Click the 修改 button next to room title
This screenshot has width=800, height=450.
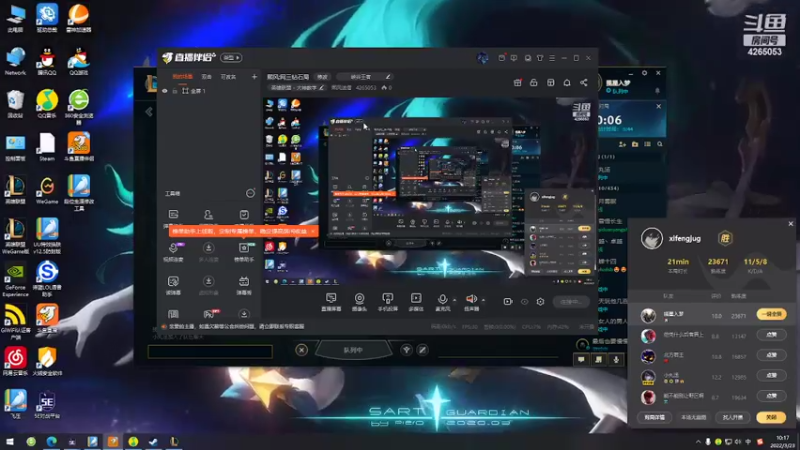tap(322, 77)
